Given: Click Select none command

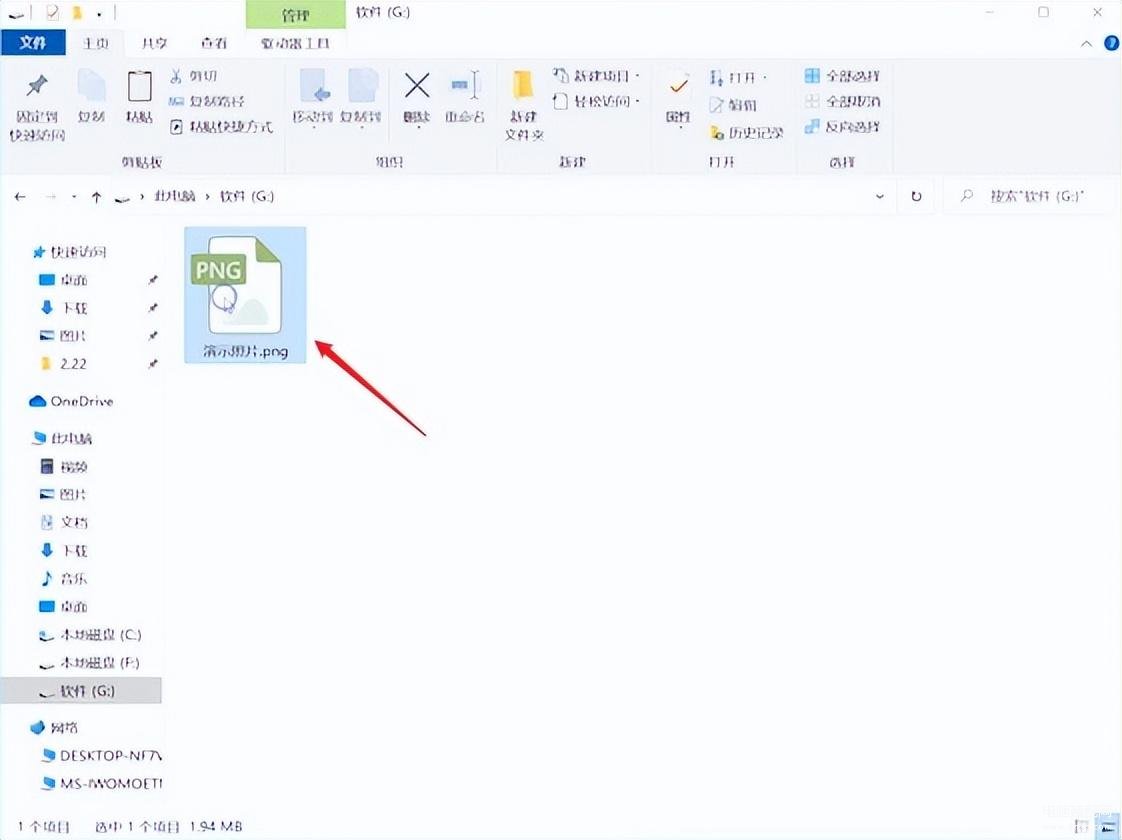Looking at the screenshot, I should (x=842, y=102).
